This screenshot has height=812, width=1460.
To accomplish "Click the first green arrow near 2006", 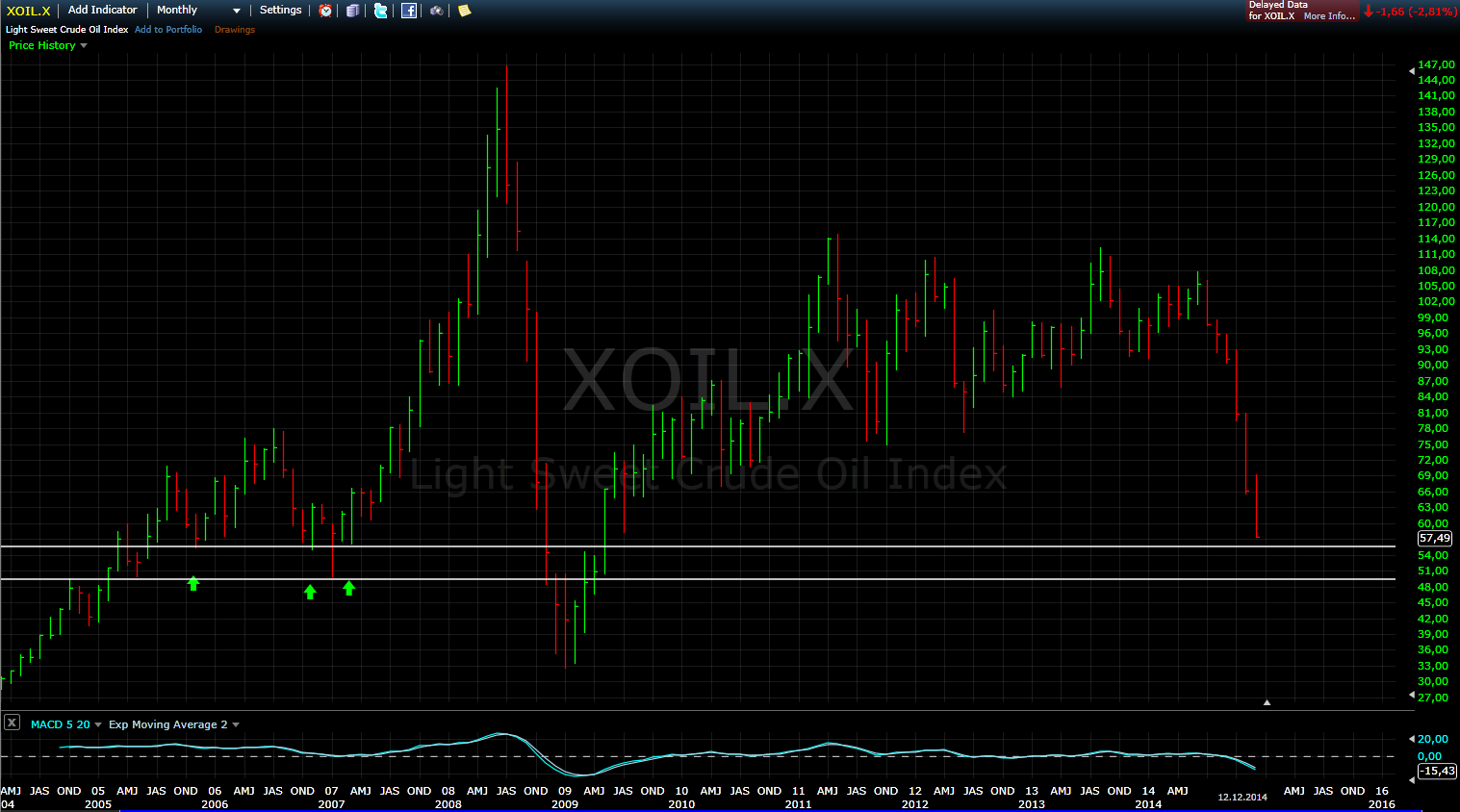I will [193, 583].
